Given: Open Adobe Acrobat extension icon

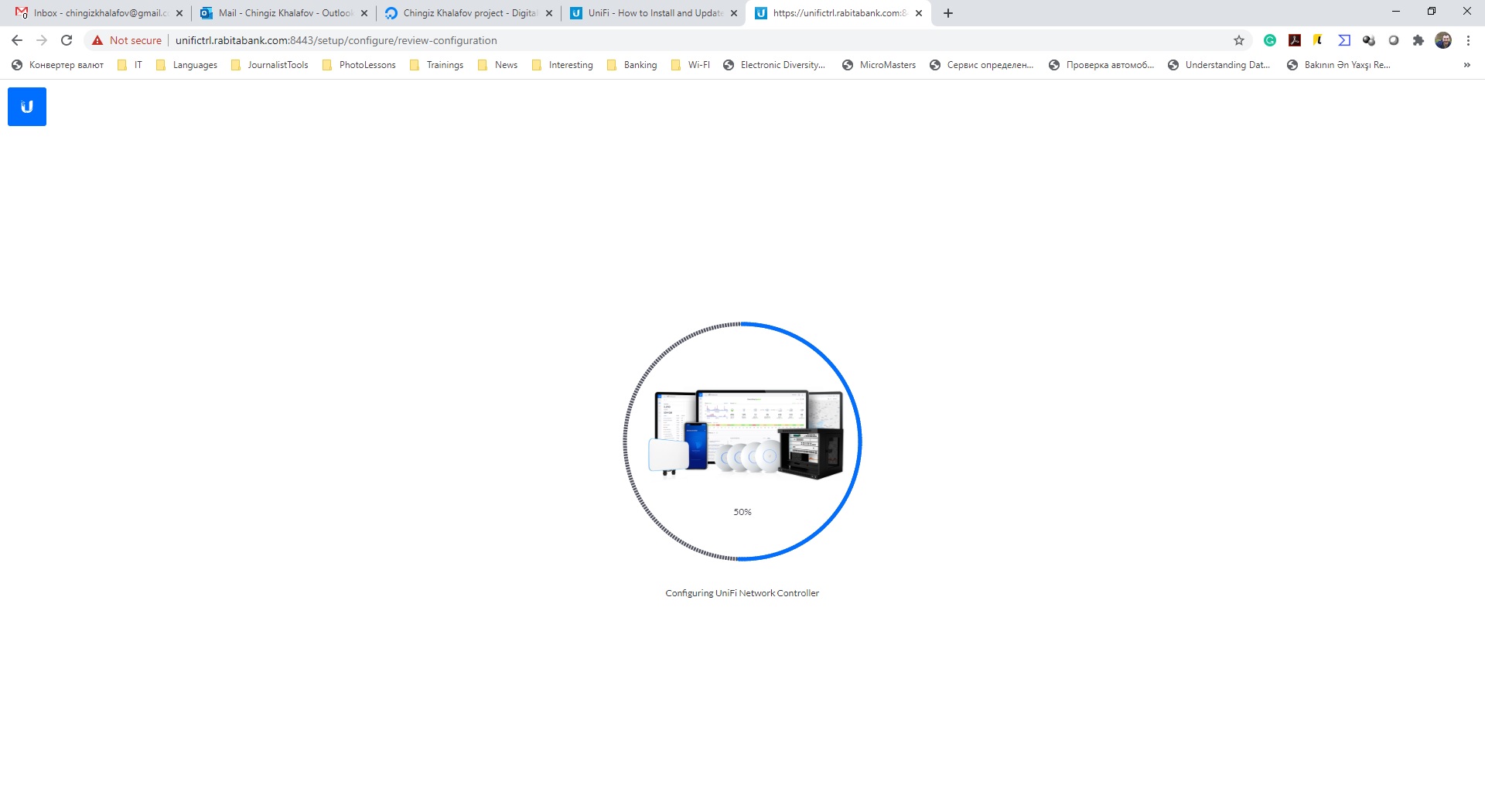Looking at the screenshot, I should click(1295, 40).
